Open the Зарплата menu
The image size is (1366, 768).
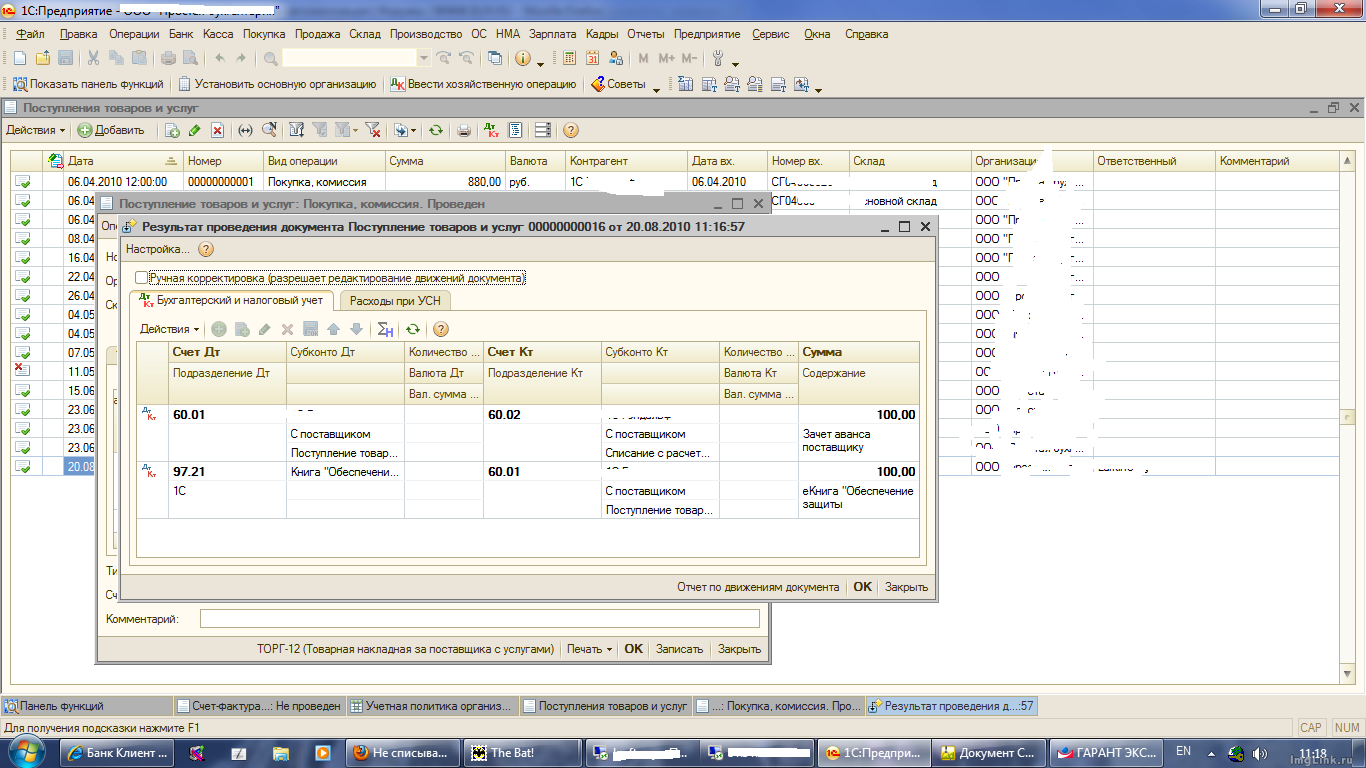[551, 34]
